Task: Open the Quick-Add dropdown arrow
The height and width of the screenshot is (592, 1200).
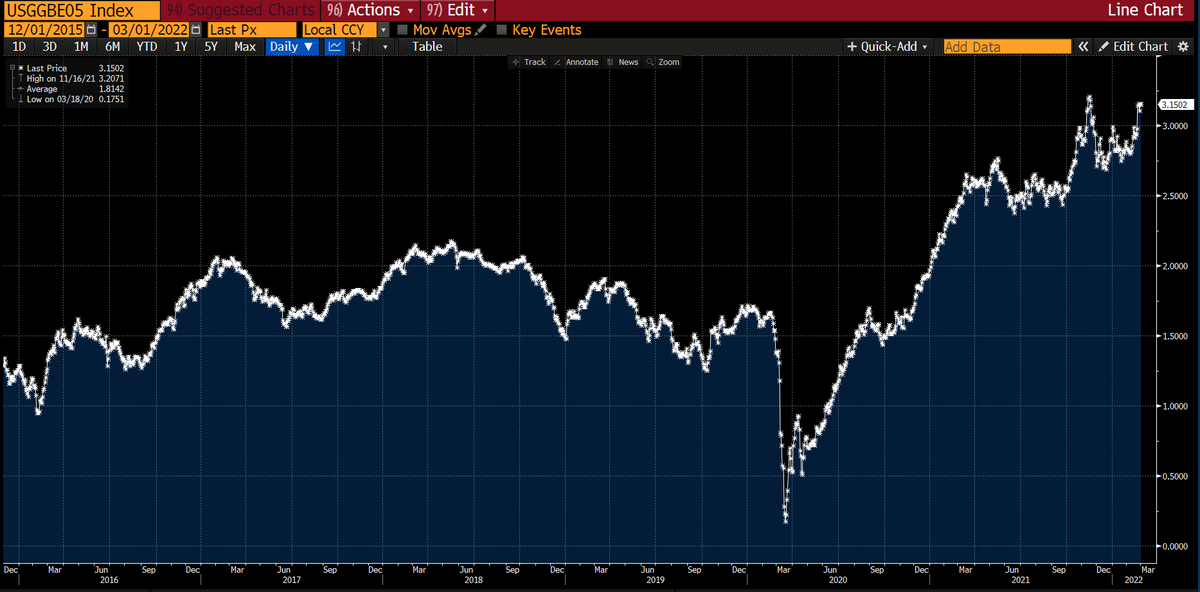Action: click(x=925, y=46)
